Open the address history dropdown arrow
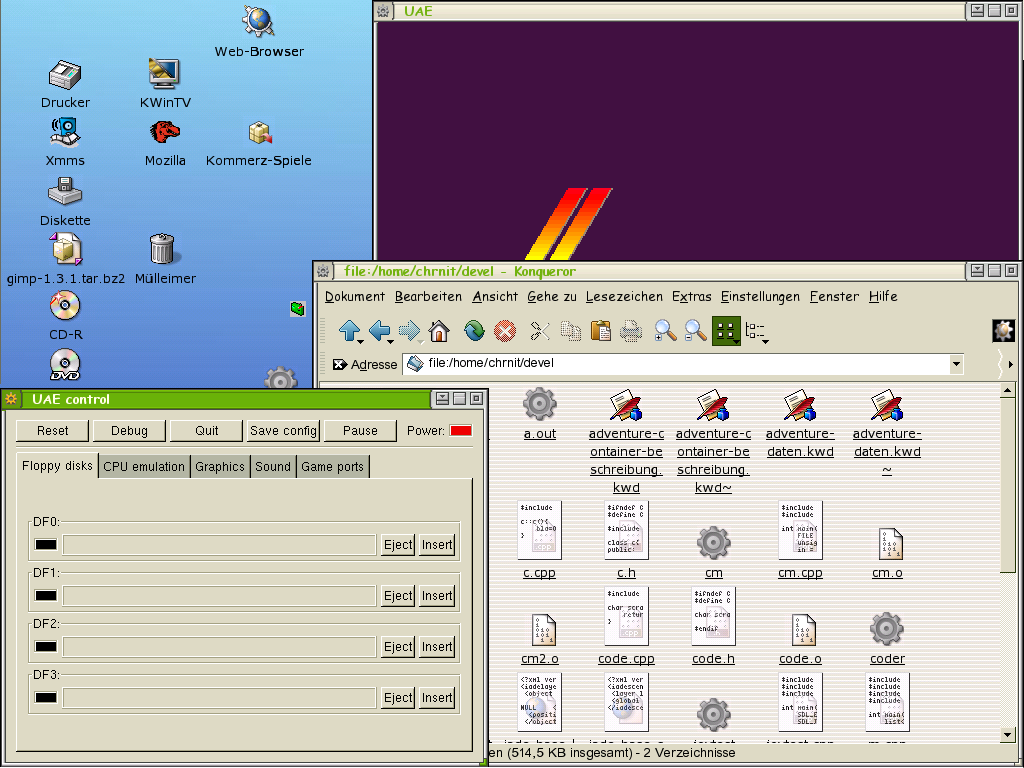1024x768 pixels. pos(956,364)
